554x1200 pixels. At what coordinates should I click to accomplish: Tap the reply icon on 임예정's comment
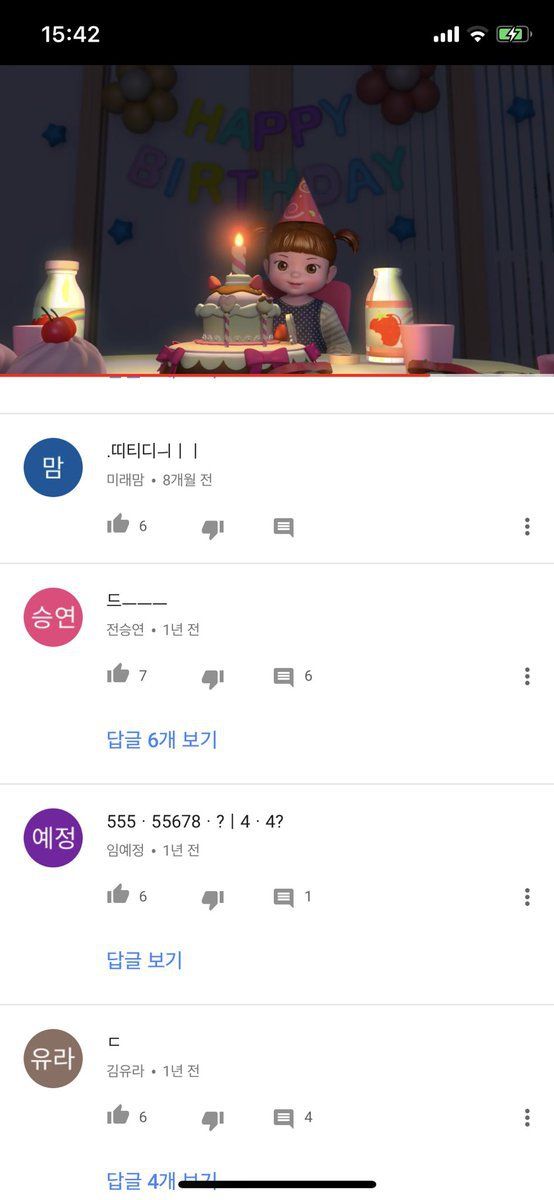[284, 897]
